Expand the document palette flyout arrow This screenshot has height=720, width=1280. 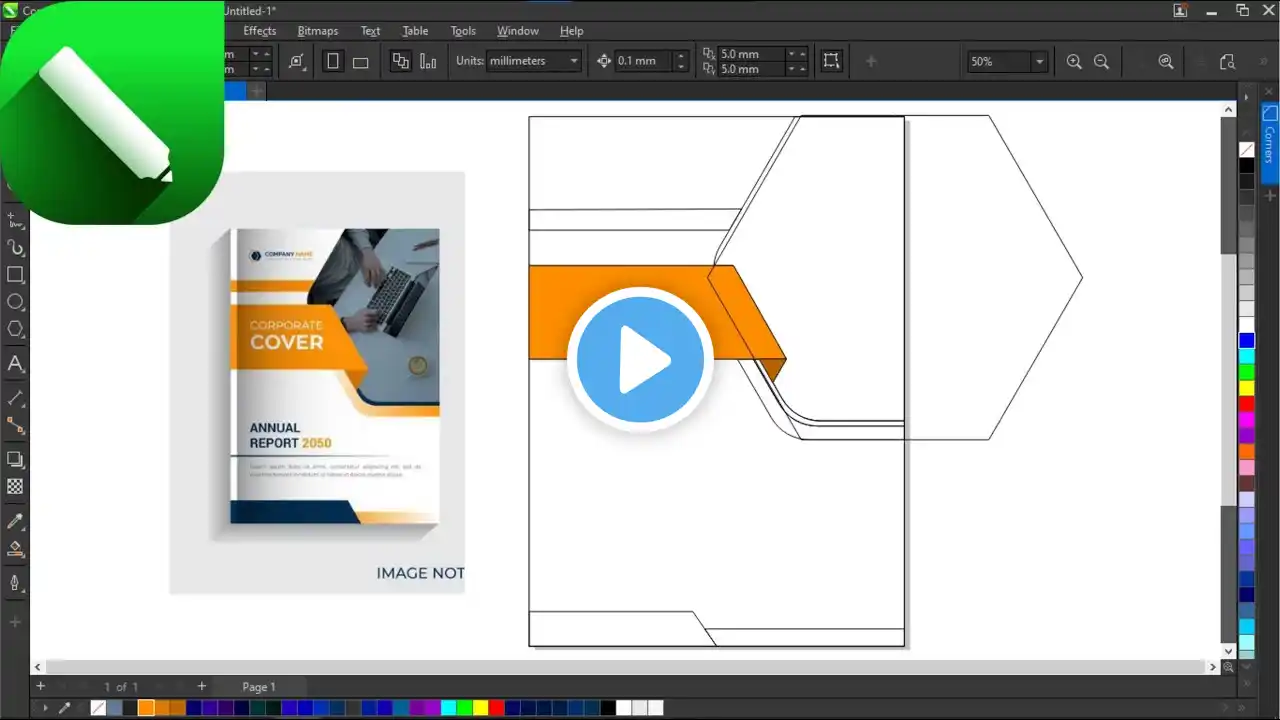pos(44,708)
